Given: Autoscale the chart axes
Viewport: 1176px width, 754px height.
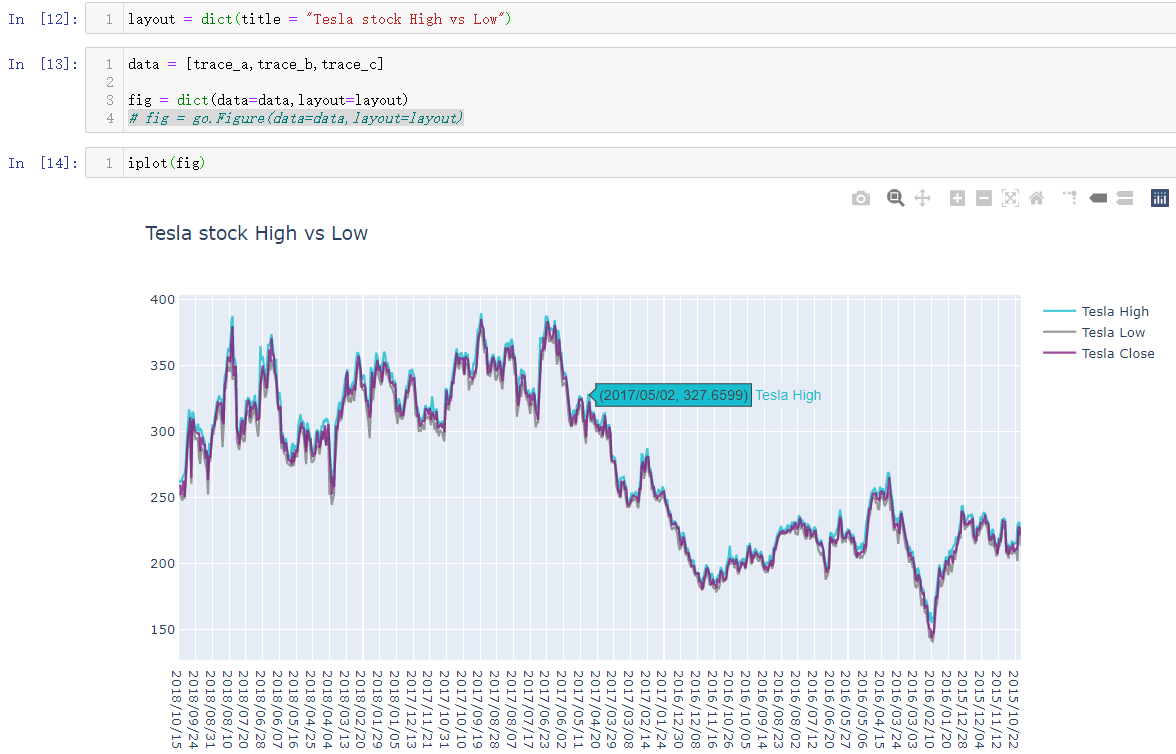Looking at the screenshot, I should [1010, 198].
